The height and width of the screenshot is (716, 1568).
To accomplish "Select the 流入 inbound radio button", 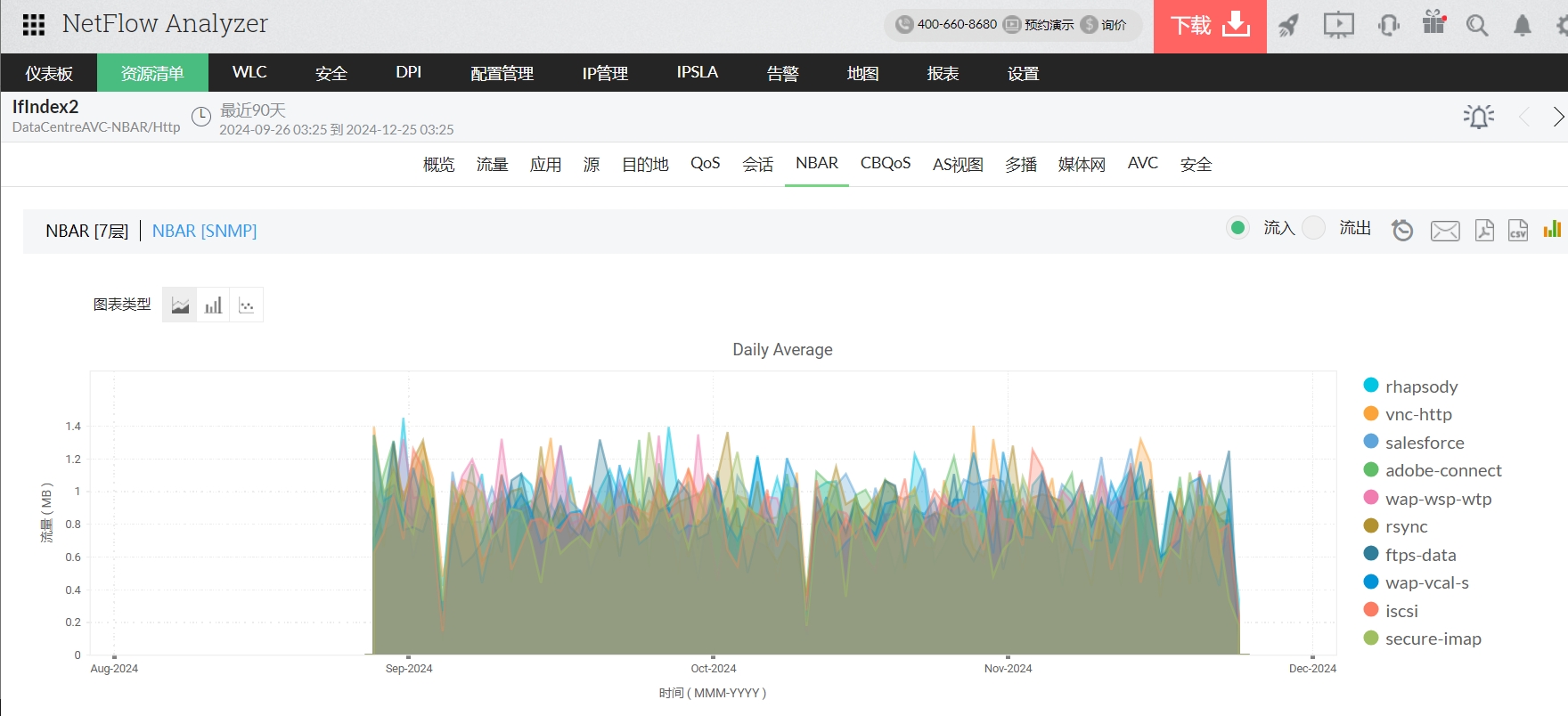I will 1237,228.
